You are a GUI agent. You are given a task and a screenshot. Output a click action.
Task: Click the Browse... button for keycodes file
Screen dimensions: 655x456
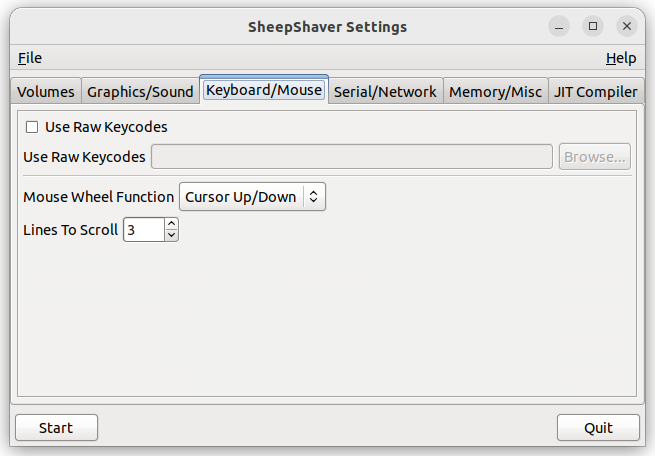pyautogui.click(x=594, y=157)
